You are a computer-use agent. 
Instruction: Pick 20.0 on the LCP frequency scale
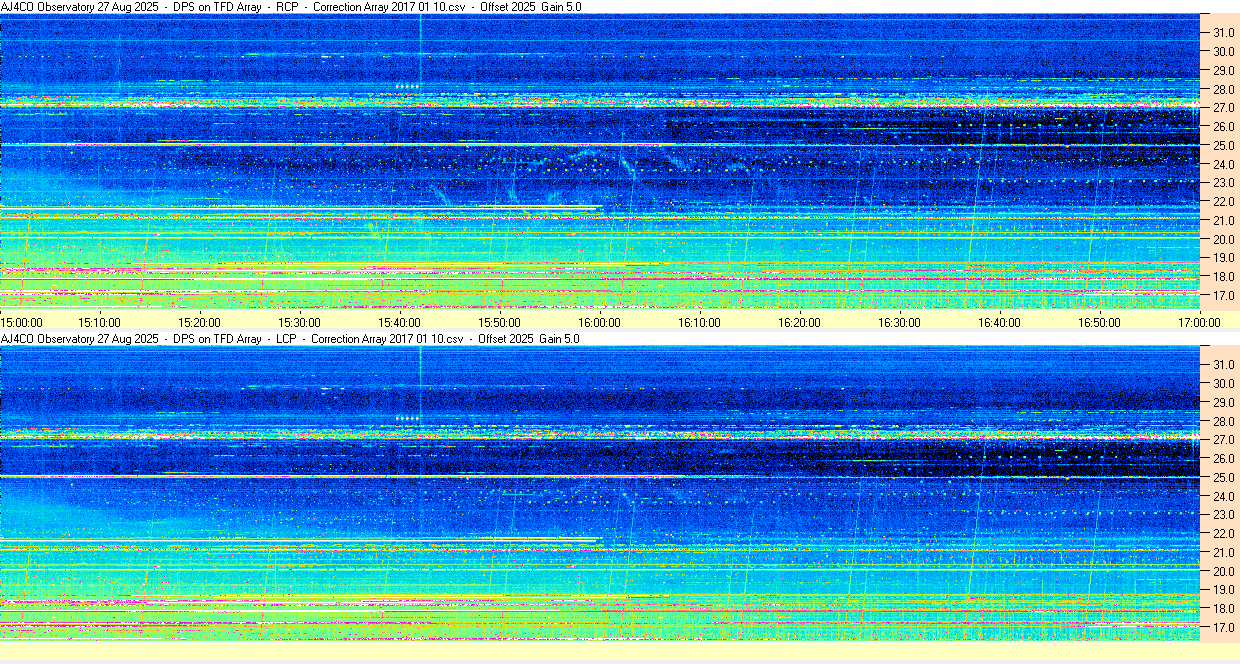(x=1224, y=572)
